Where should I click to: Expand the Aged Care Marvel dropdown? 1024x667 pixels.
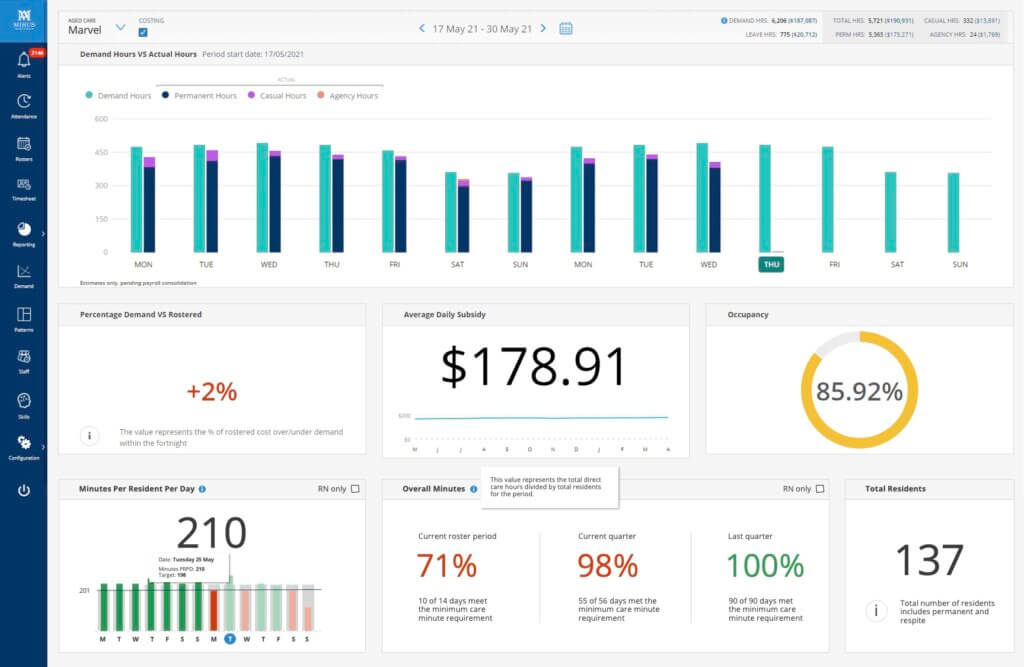pos(121,28)
